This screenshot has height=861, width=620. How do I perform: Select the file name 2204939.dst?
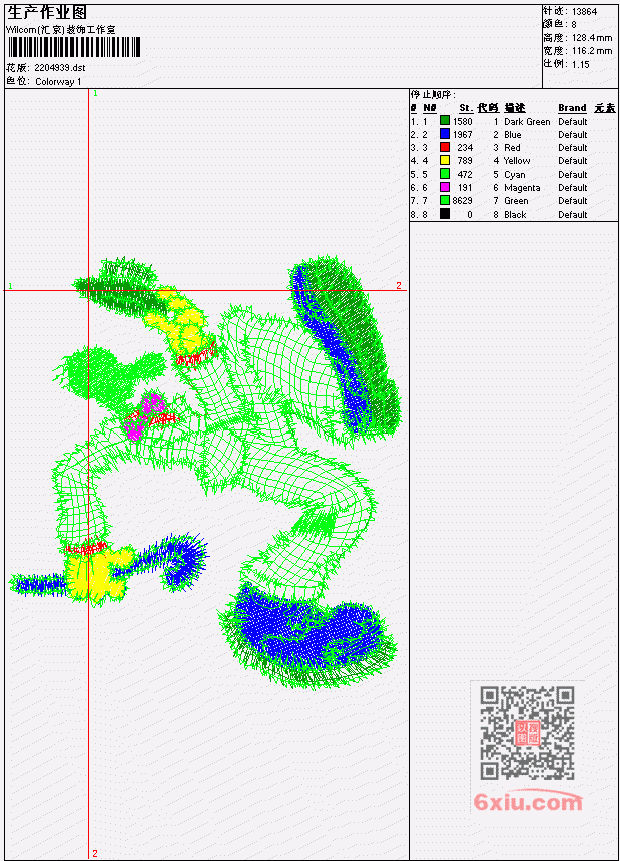(x=59, y=68)
